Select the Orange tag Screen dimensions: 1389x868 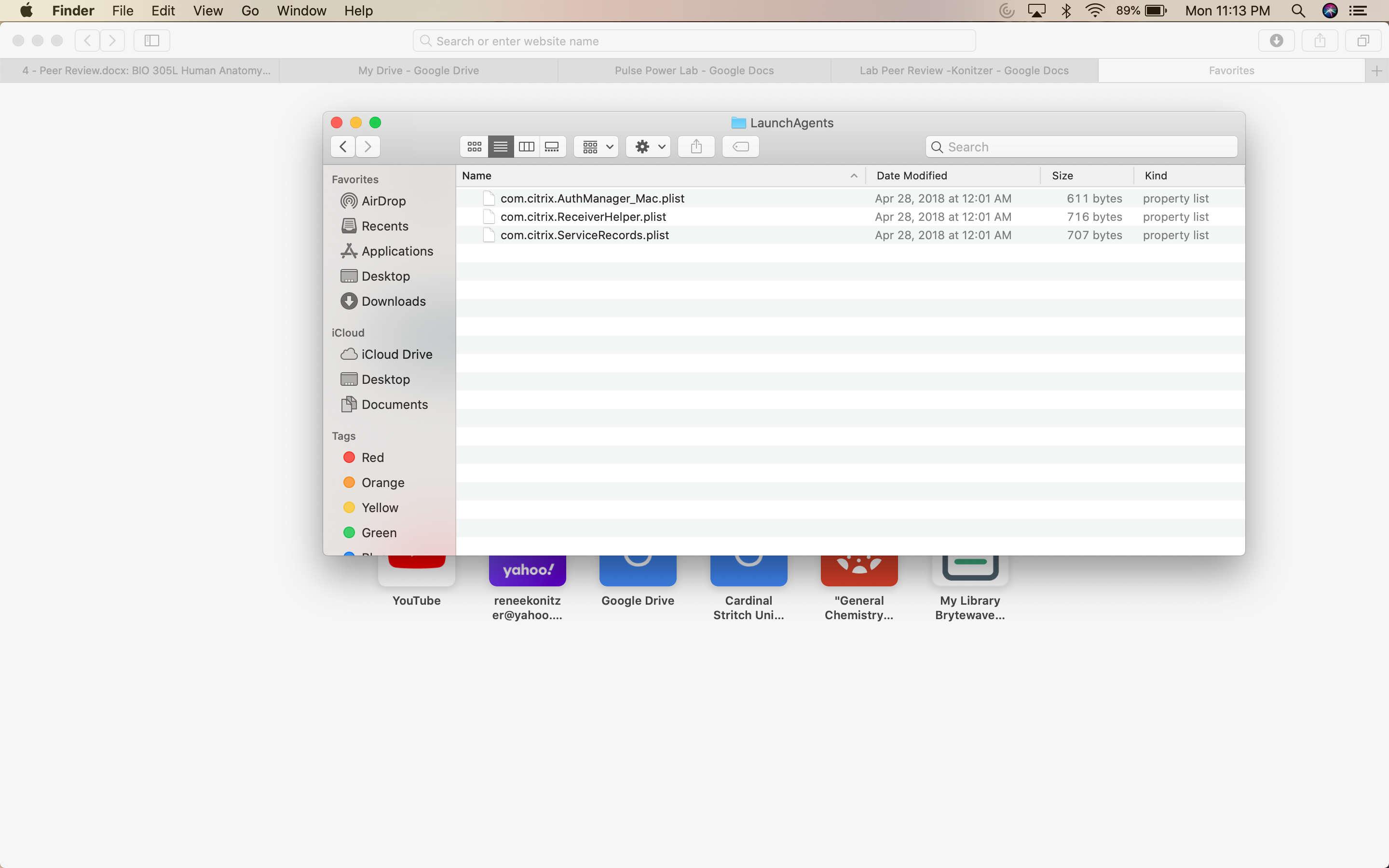click(382, 483)
